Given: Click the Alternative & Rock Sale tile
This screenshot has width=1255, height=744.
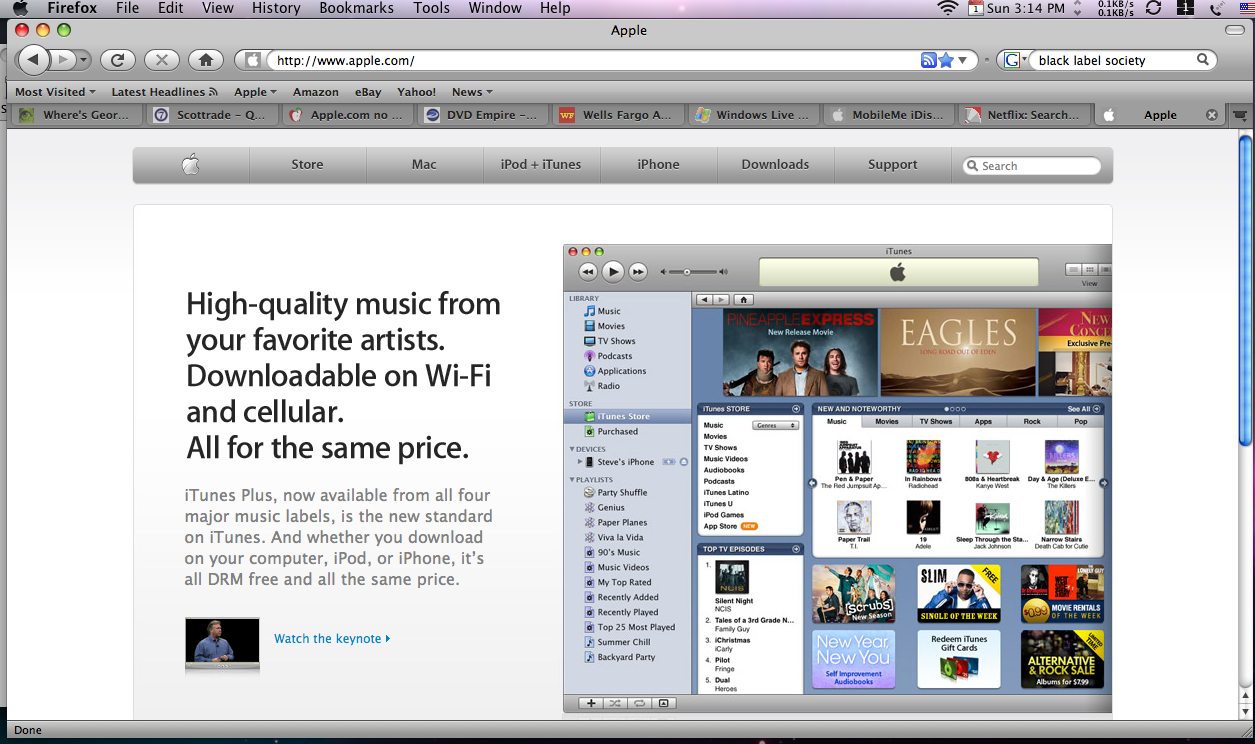Looking at the screenshot, I should (x=1062, y=658).
